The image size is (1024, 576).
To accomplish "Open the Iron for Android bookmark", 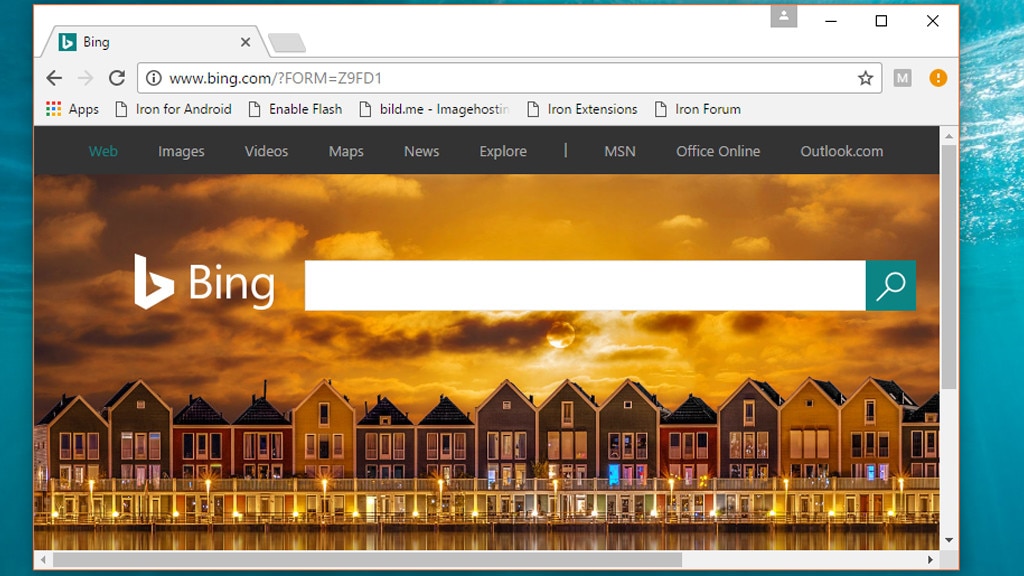I will point(173,109).
